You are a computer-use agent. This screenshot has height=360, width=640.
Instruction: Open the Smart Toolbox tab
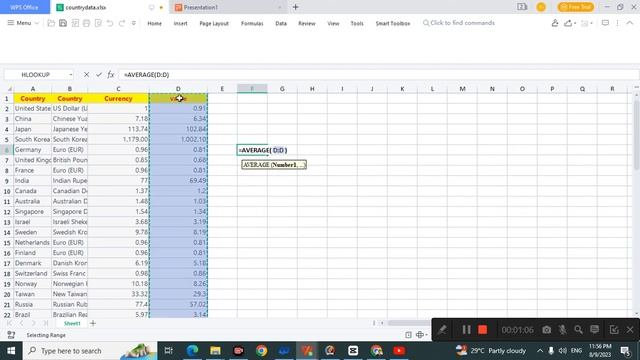click(x=393, y=23)
